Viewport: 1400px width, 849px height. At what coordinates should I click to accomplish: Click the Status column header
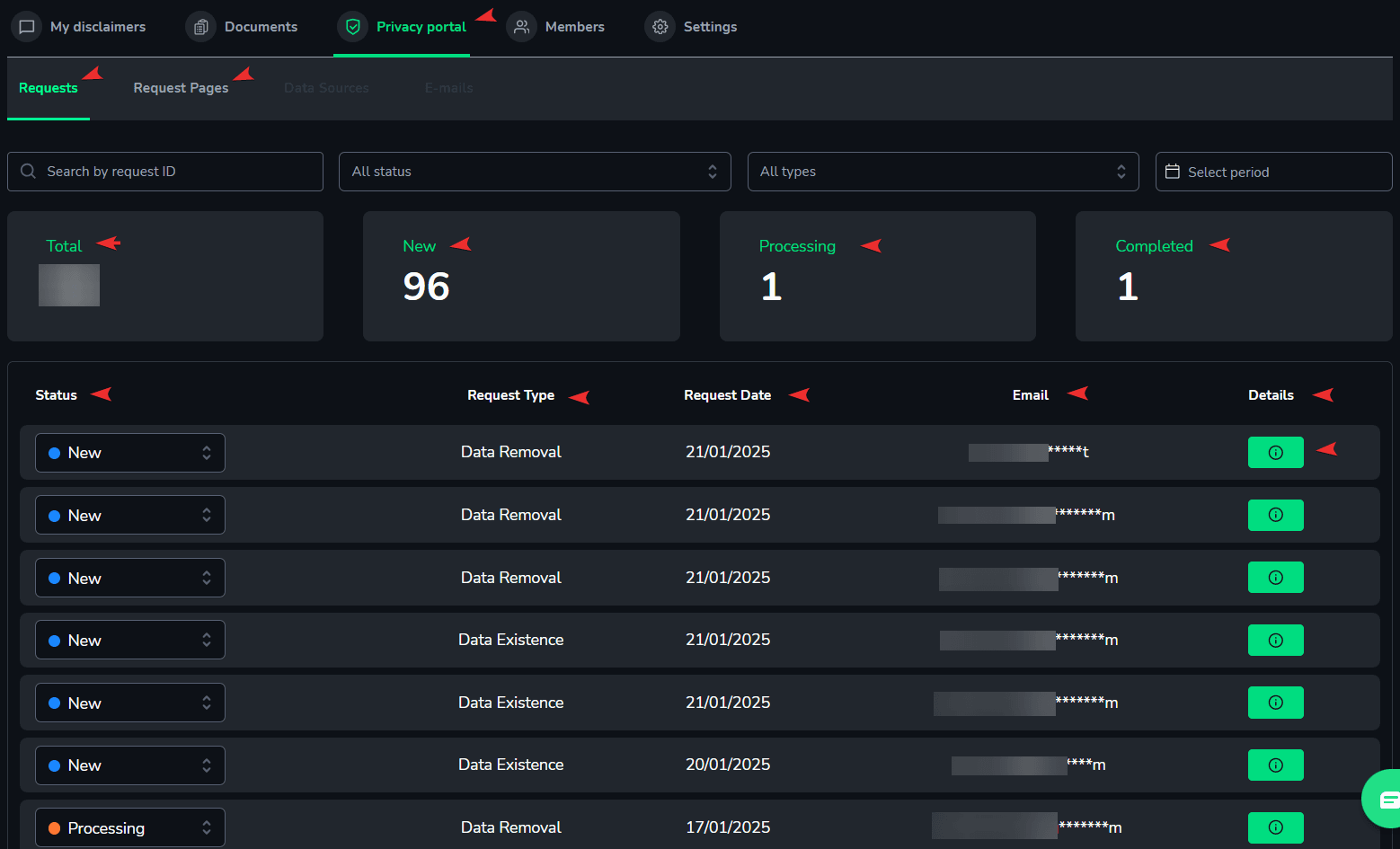[x=56, y=395]
